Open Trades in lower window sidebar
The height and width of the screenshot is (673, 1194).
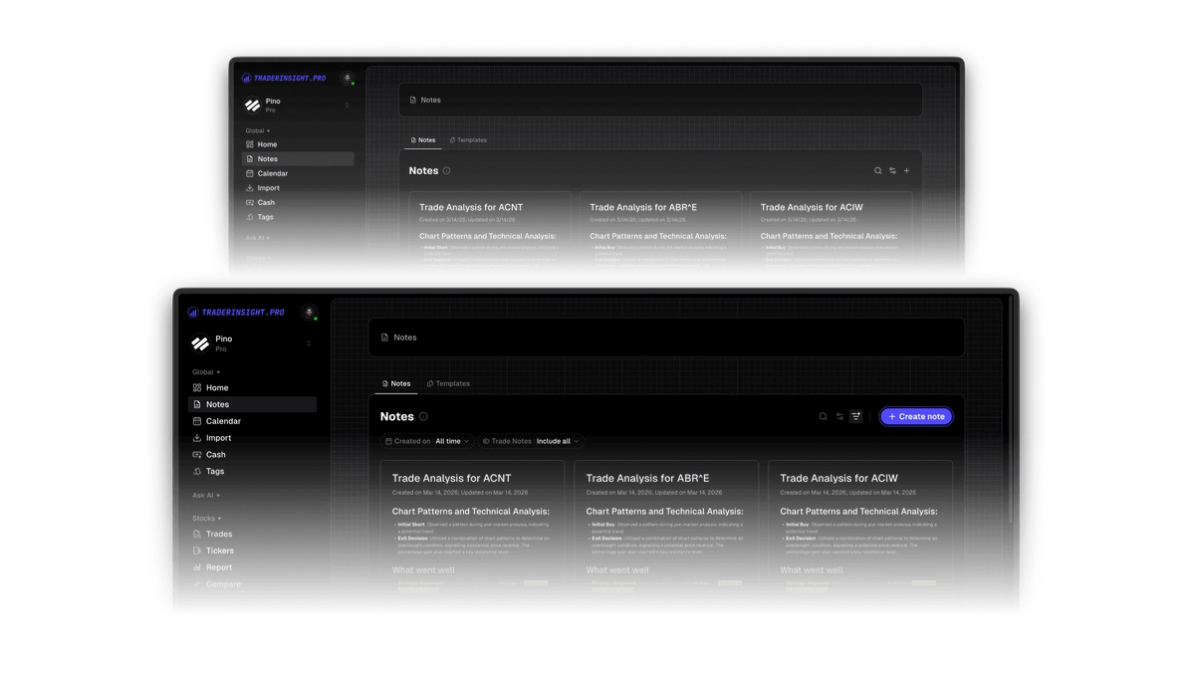(251, 534)
